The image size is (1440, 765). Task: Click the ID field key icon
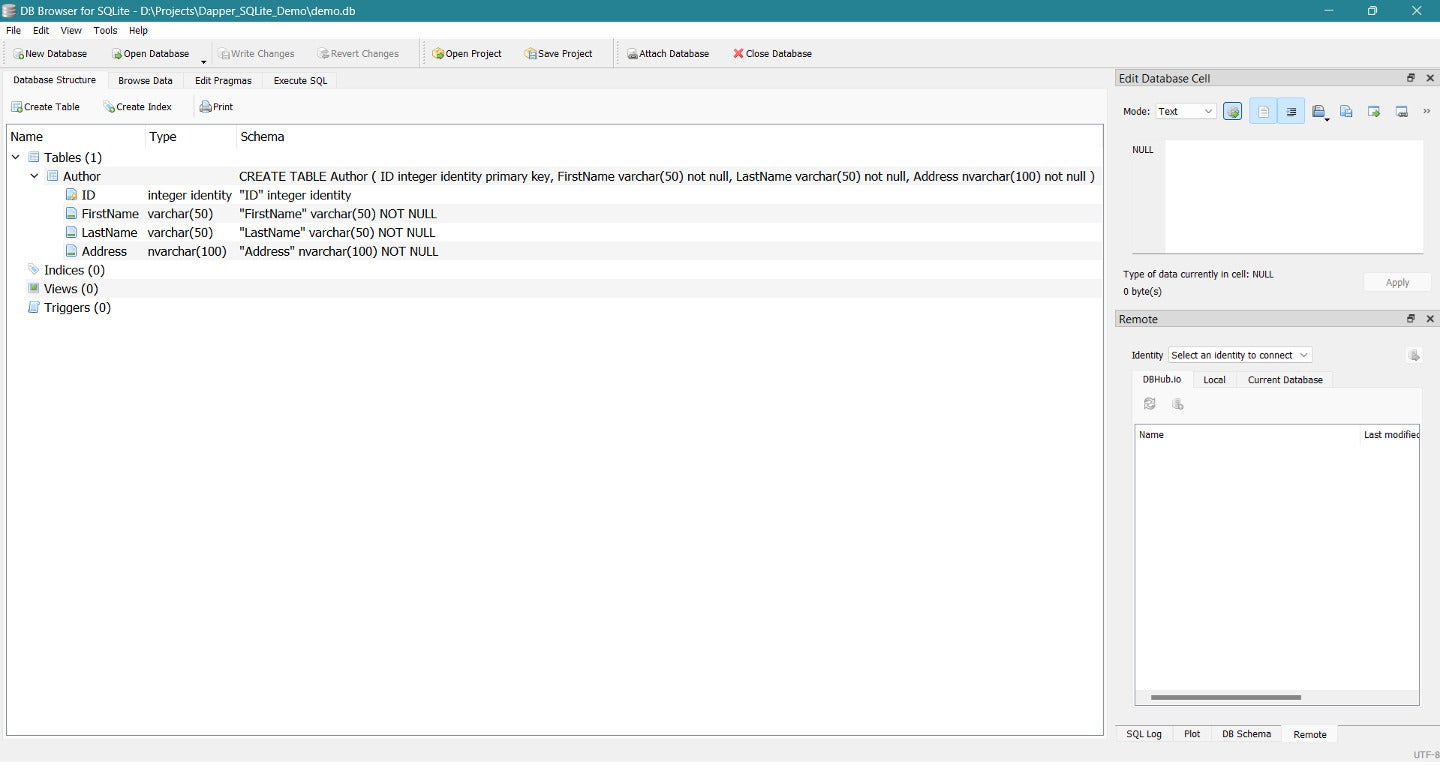pos(72,195)
